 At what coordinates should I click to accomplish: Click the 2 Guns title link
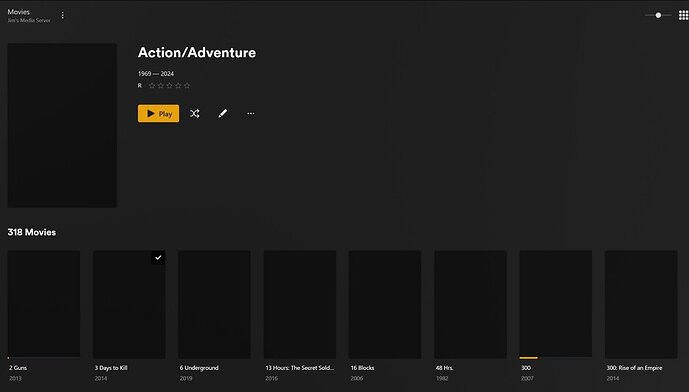click(18, 368)
